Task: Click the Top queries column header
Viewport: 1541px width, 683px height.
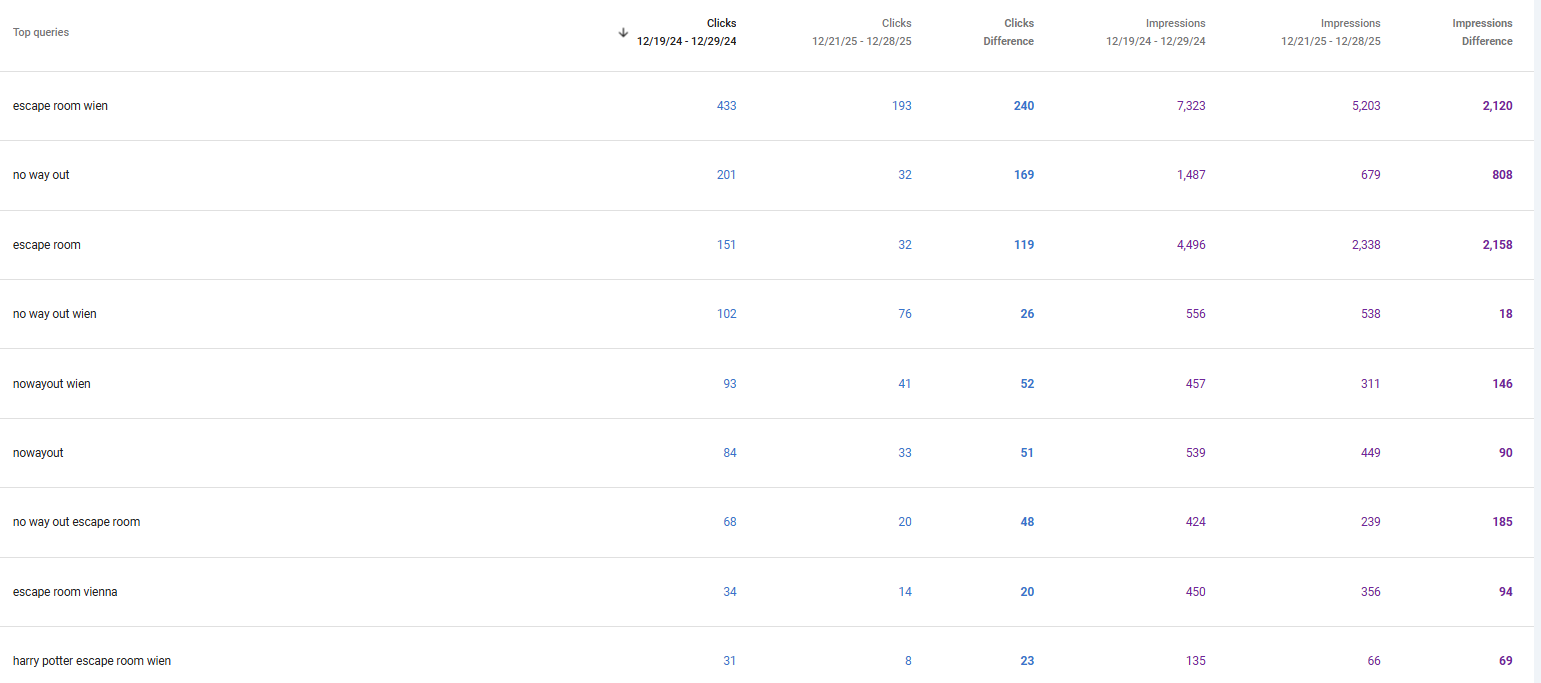Action: 41,32
